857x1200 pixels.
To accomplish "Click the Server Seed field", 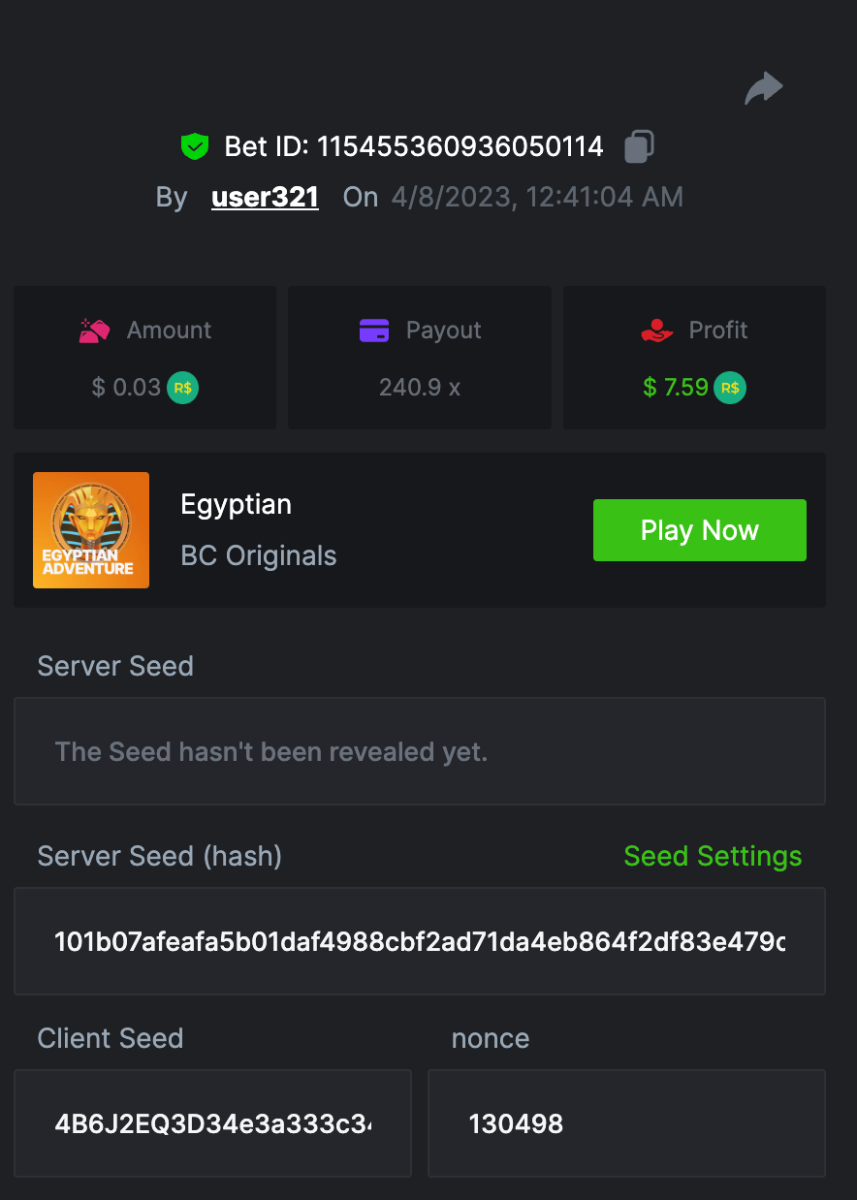I will tap(419, 751).
